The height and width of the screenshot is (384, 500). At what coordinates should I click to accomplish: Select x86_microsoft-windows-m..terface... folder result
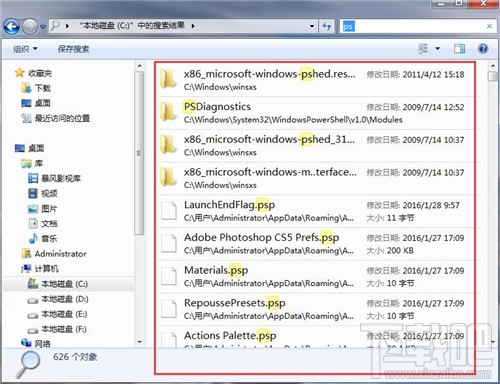316,178
